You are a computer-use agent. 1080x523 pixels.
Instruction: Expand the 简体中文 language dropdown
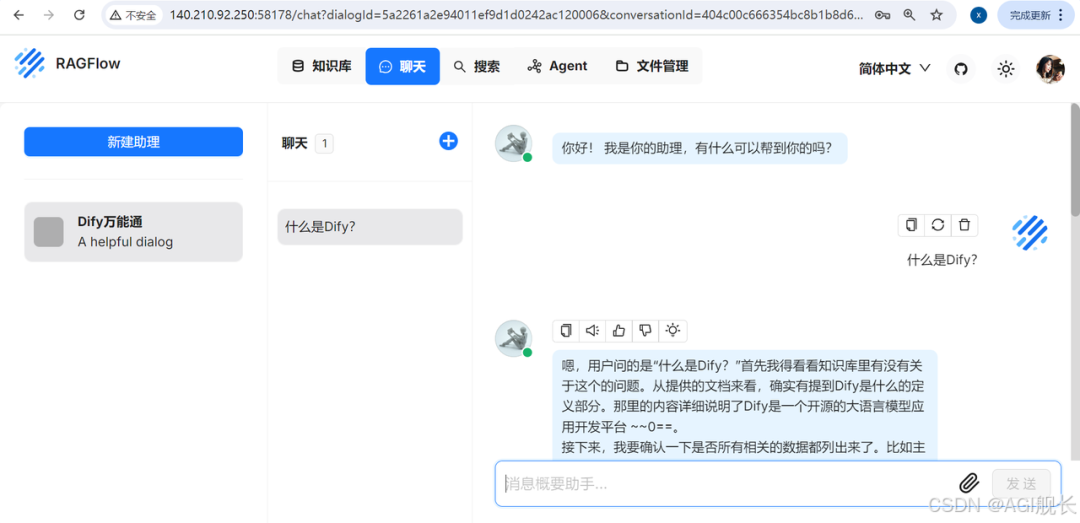[x=895, y=68]
